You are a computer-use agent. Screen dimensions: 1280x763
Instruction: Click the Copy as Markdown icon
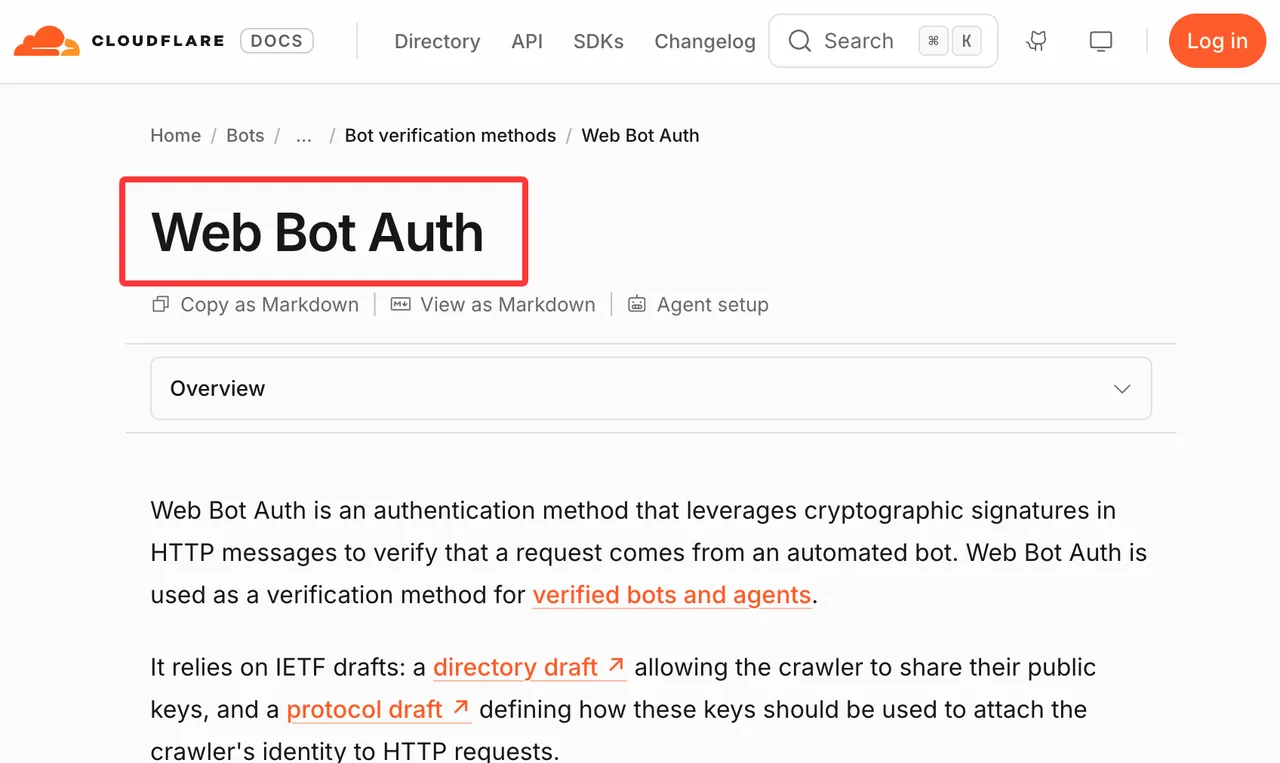point(160,304)
